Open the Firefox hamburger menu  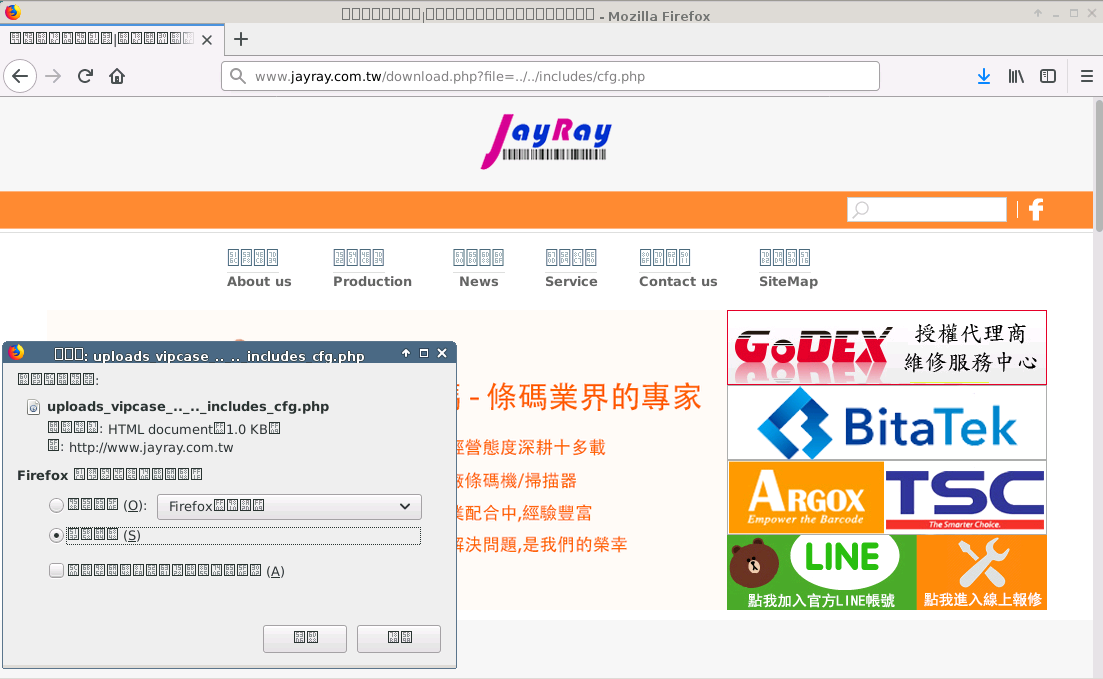(1086, 76)
